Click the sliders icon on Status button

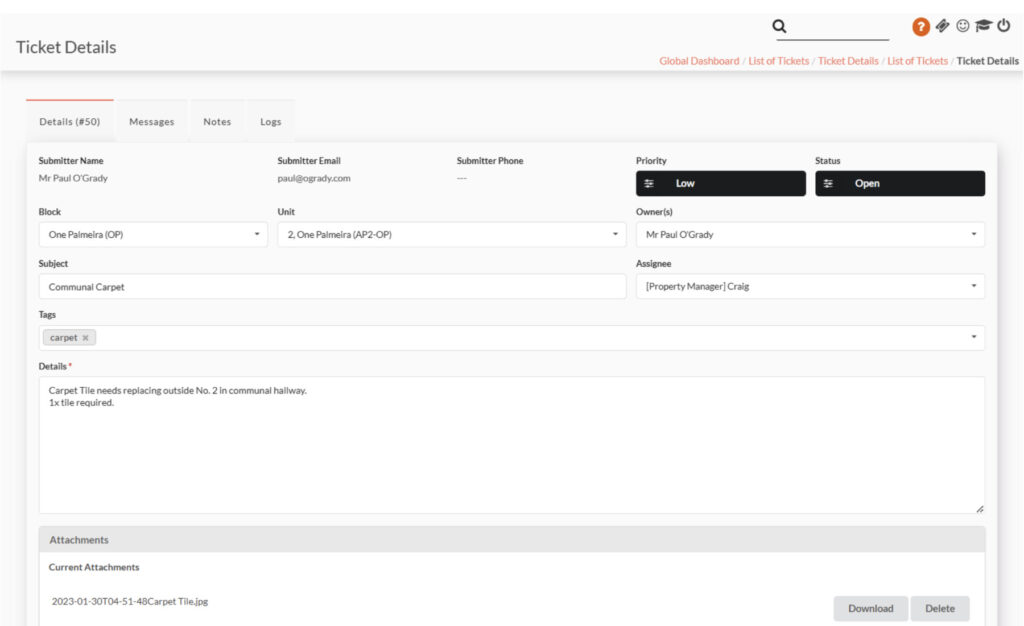pos(828,184)
